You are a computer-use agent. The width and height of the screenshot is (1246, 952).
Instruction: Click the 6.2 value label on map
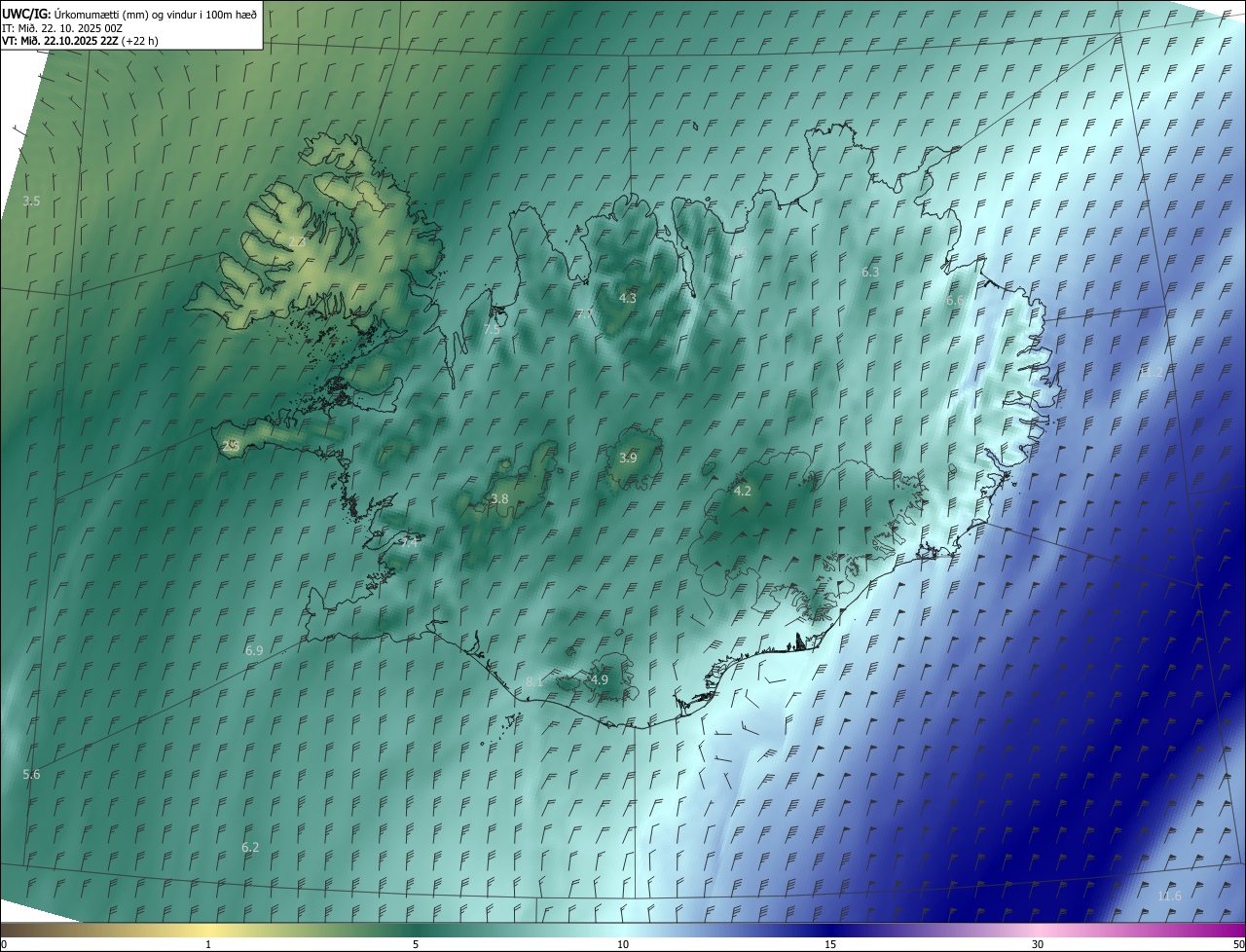coord(250,848)
